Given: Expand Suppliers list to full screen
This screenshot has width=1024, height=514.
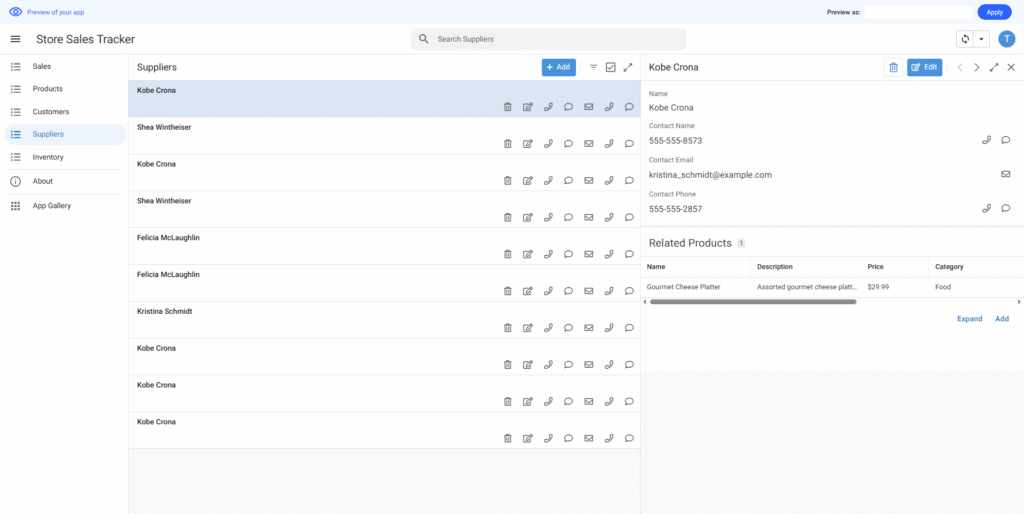Looking at the screenshot, I should (628, 67).
